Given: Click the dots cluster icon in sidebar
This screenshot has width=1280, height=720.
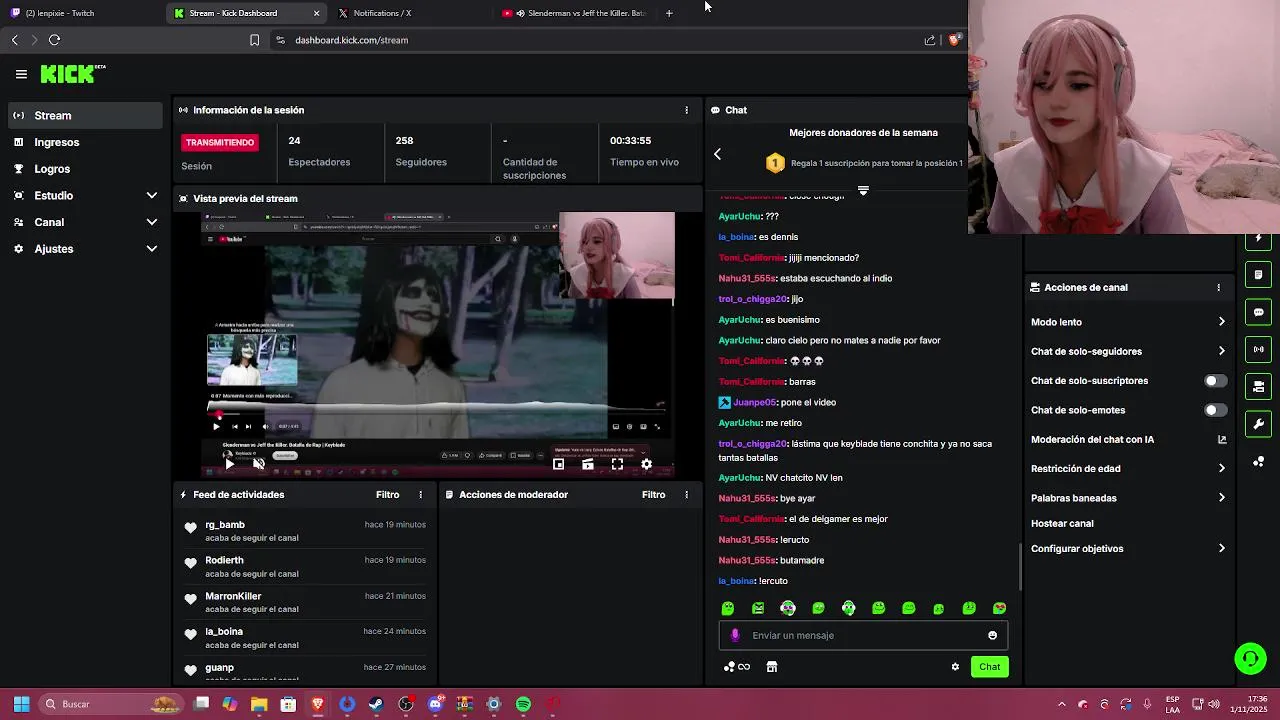Looking at the screenshot, I should pyautogui.click(x=1259, y=461).
